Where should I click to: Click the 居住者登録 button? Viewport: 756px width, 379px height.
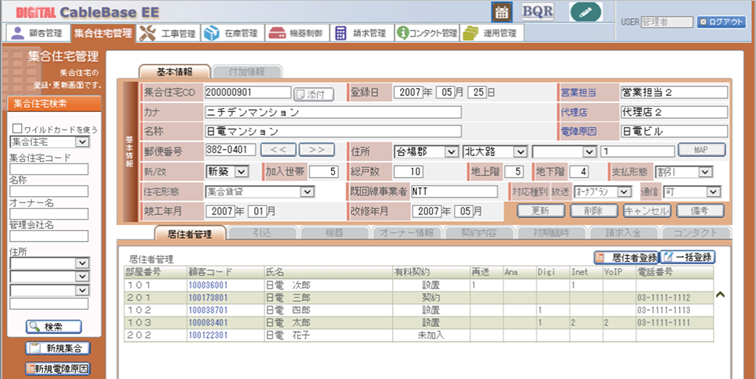625,257
